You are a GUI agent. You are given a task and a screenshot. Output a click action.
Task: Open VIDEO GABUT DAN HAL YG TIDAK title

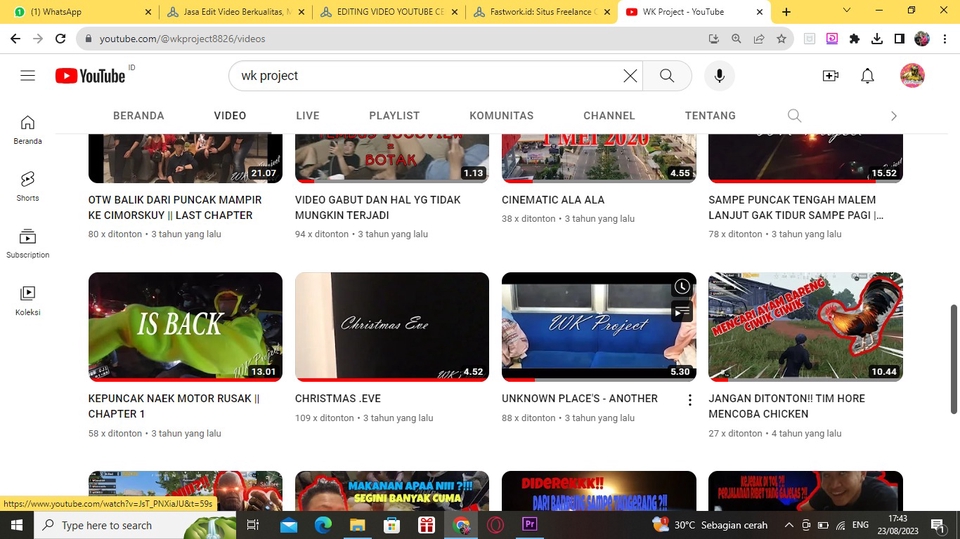pos(378,207)
